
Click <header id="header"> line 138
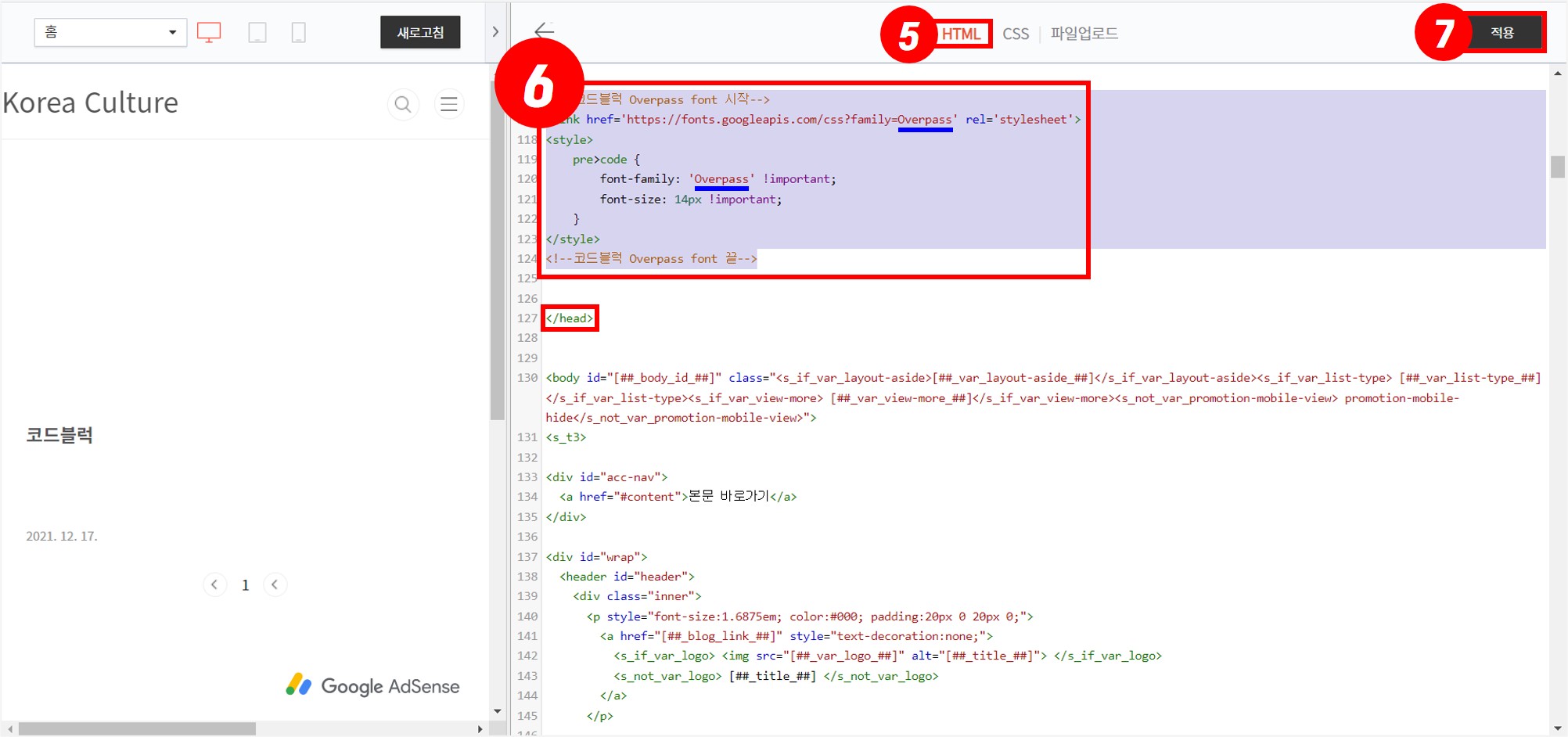click(x=627, y=577)
